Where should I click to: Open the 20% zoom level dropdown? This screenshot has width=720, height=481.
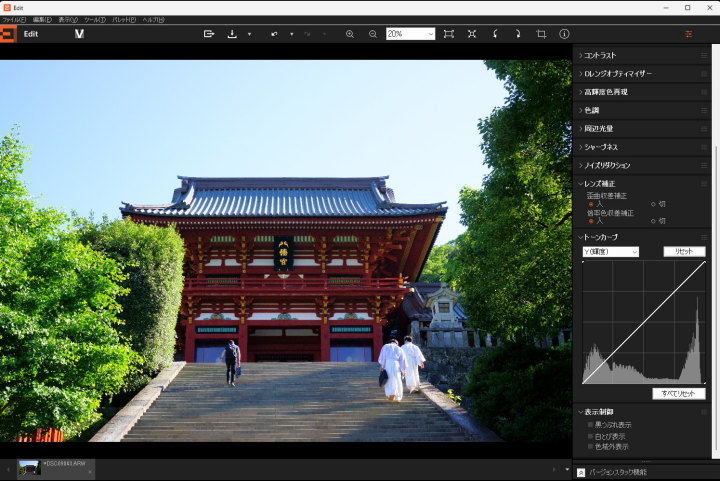click(x=410, y=34)
